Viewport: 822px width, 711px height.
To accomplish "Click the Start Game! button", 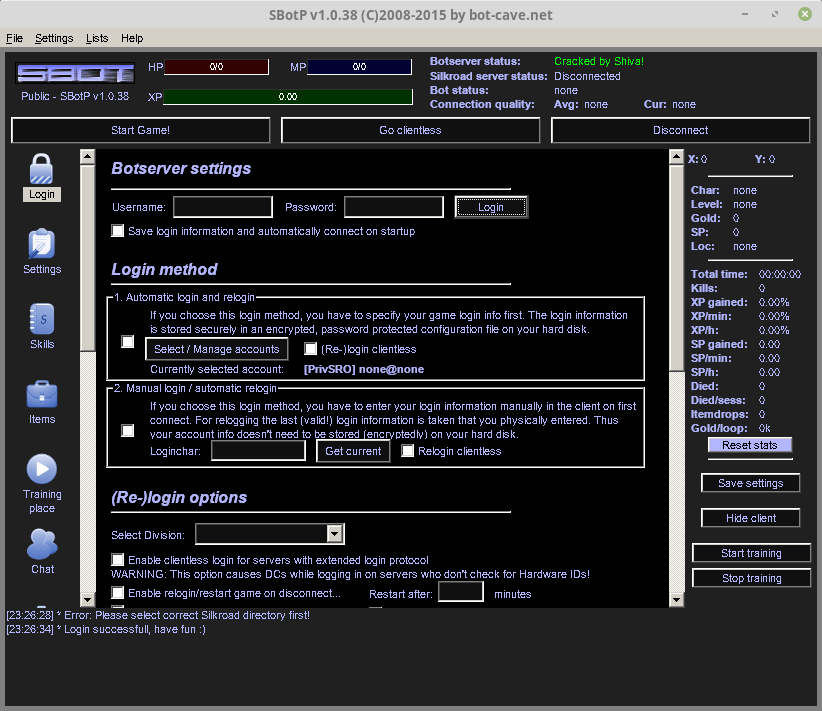I will [140, 130].
